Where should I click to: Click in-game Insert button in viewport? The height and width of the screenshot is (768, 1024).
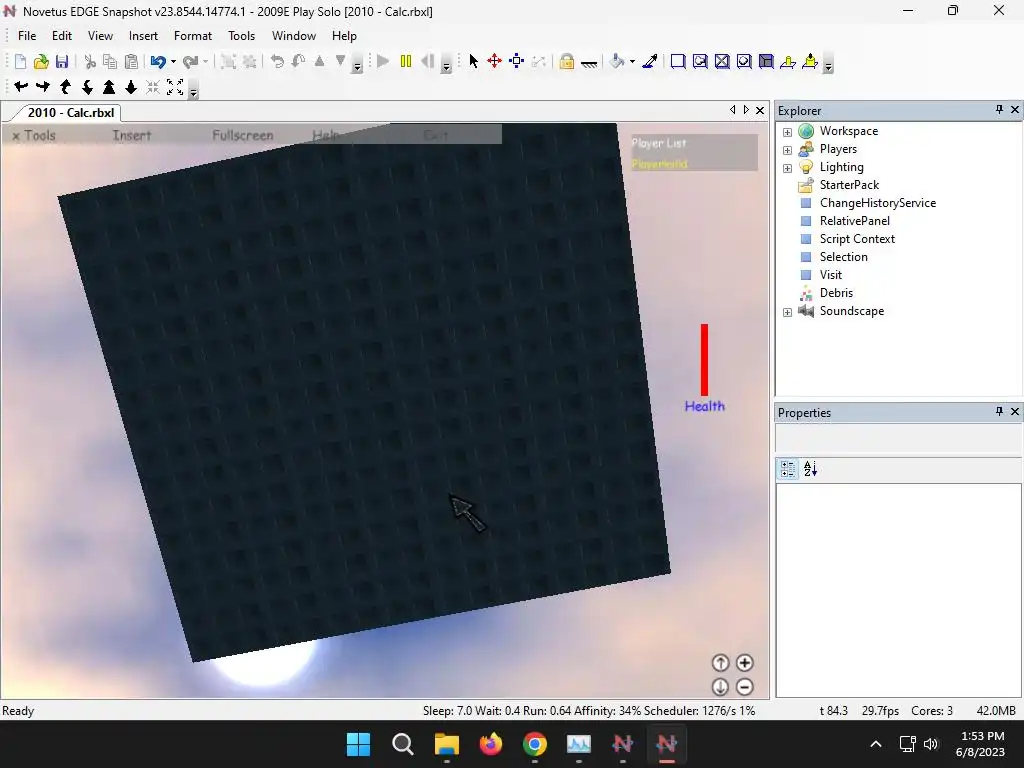(131, 136)
